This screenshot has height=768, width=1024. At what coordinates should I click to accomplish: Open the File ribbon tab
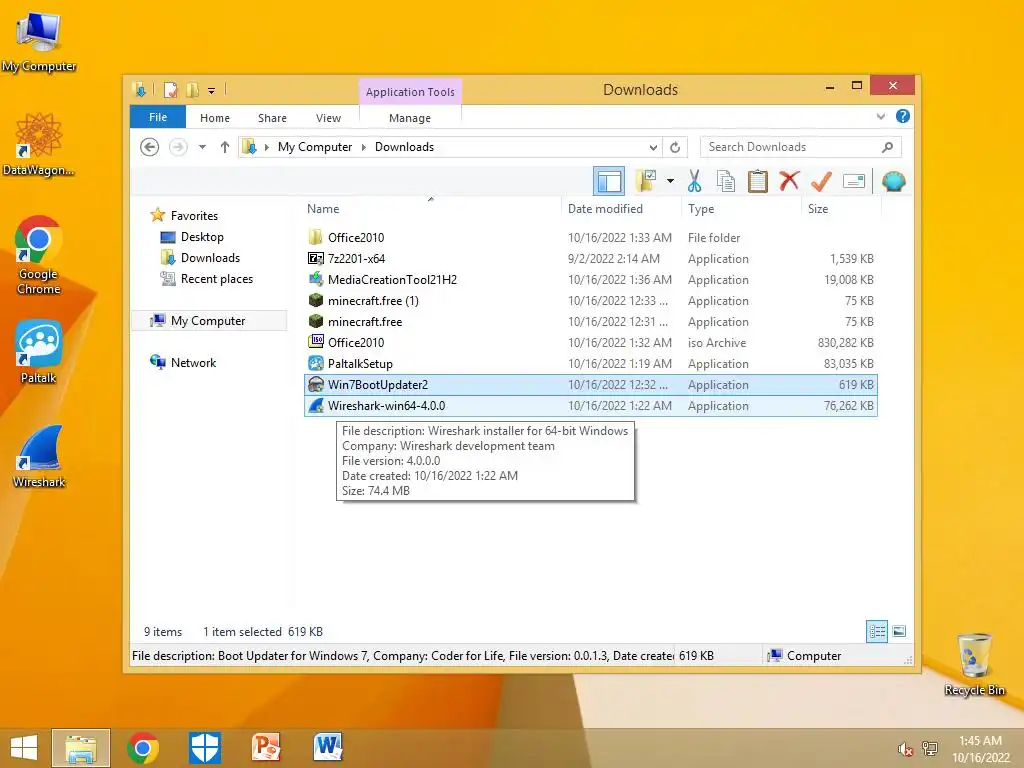158,117
